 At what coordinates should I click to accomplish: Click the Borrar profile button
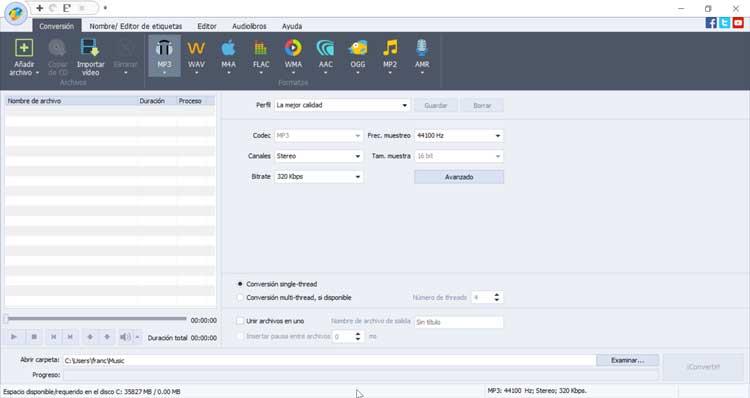point(482,105)
